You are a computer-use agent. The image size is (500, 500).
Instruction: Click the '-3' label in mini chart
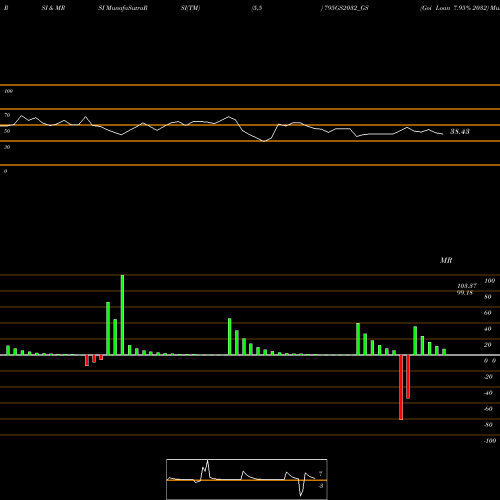[x=321, y=486]
